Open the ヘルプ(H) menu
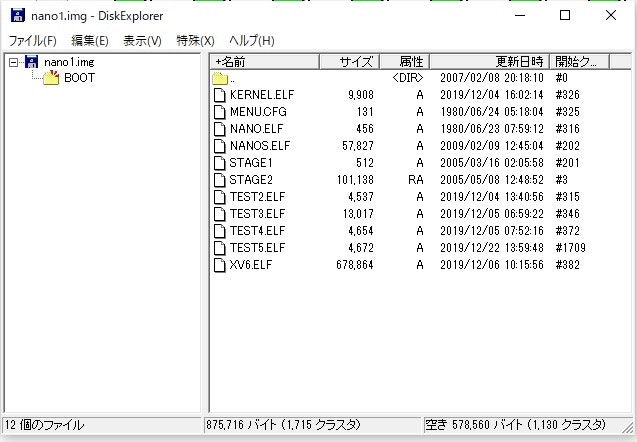637x442 pixels. pyautogui.click(x=251, y=41)
